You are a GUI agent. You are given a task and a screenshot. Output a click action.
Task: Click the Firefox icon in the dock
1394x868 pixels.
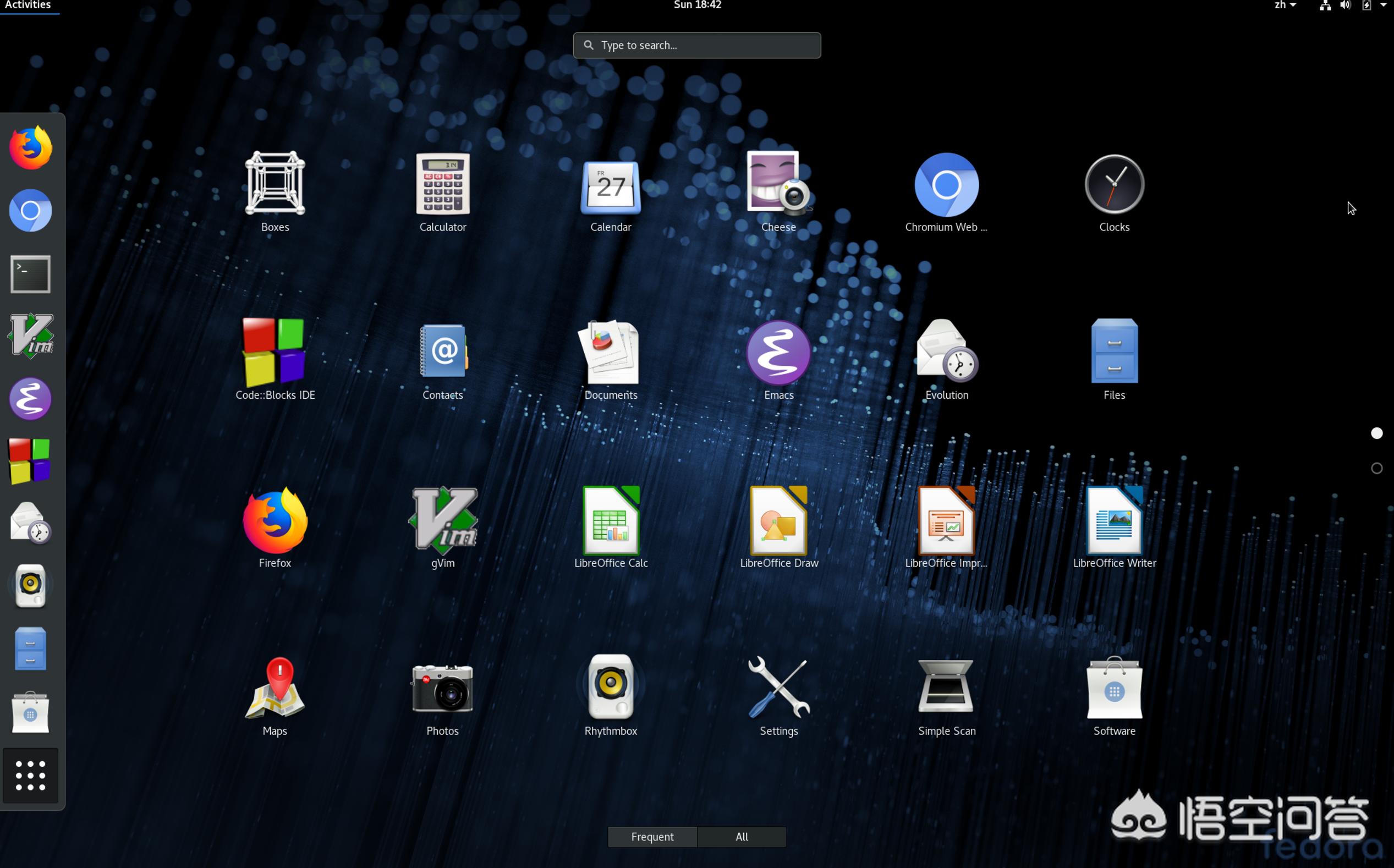point(30,148)
